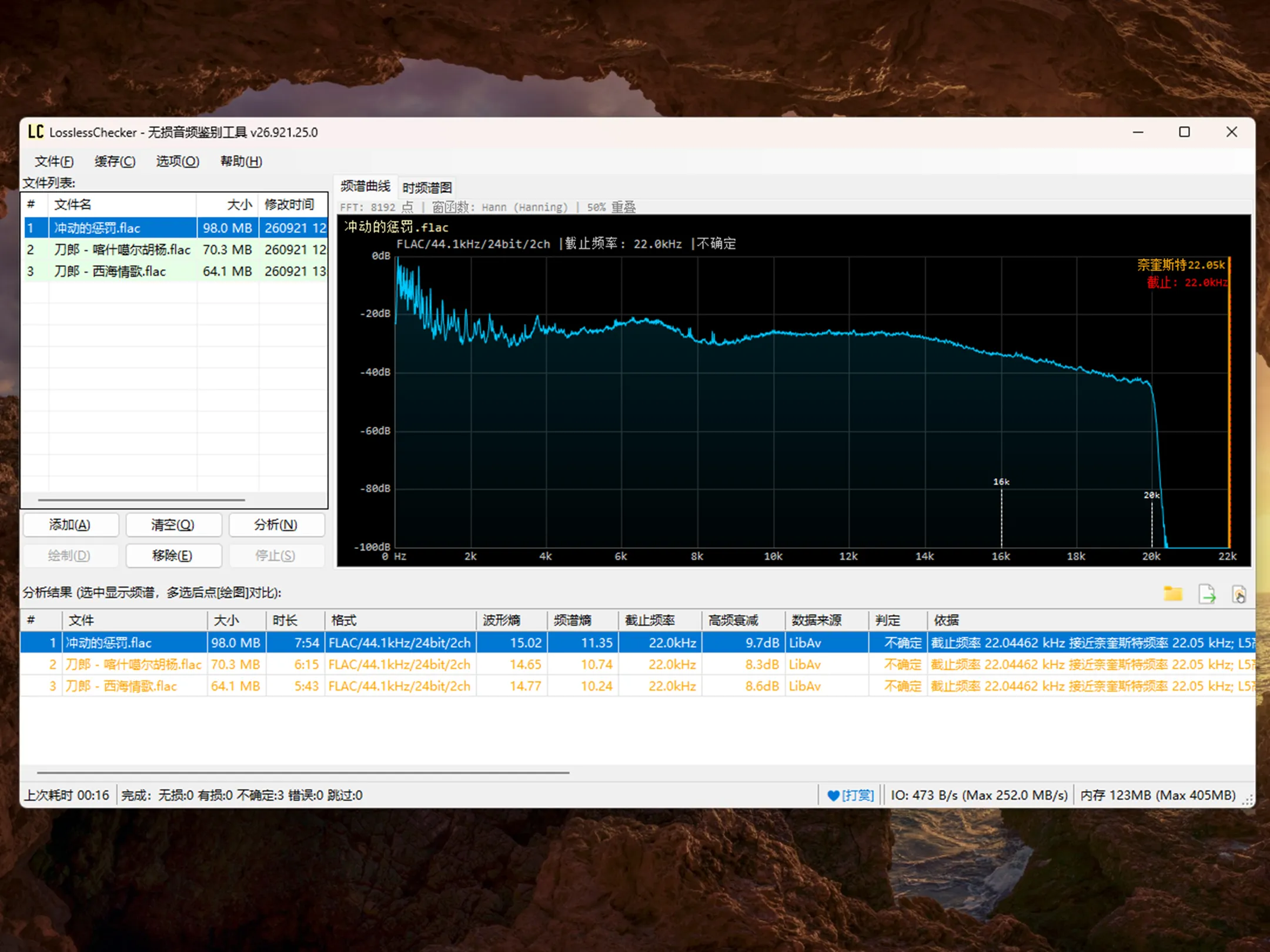Select result row 1 冲动的惩罚.flac
Image resolution: width=1270 pixels, height=952 pixels.
pyautogui.click(x=638, y=642)
